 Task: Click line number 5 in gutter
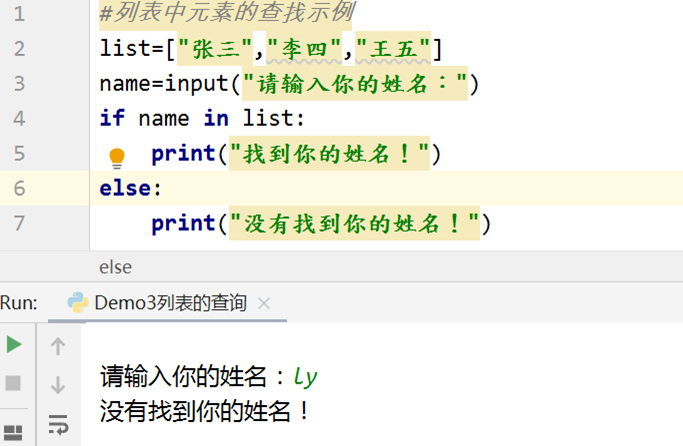click(19, 153)
